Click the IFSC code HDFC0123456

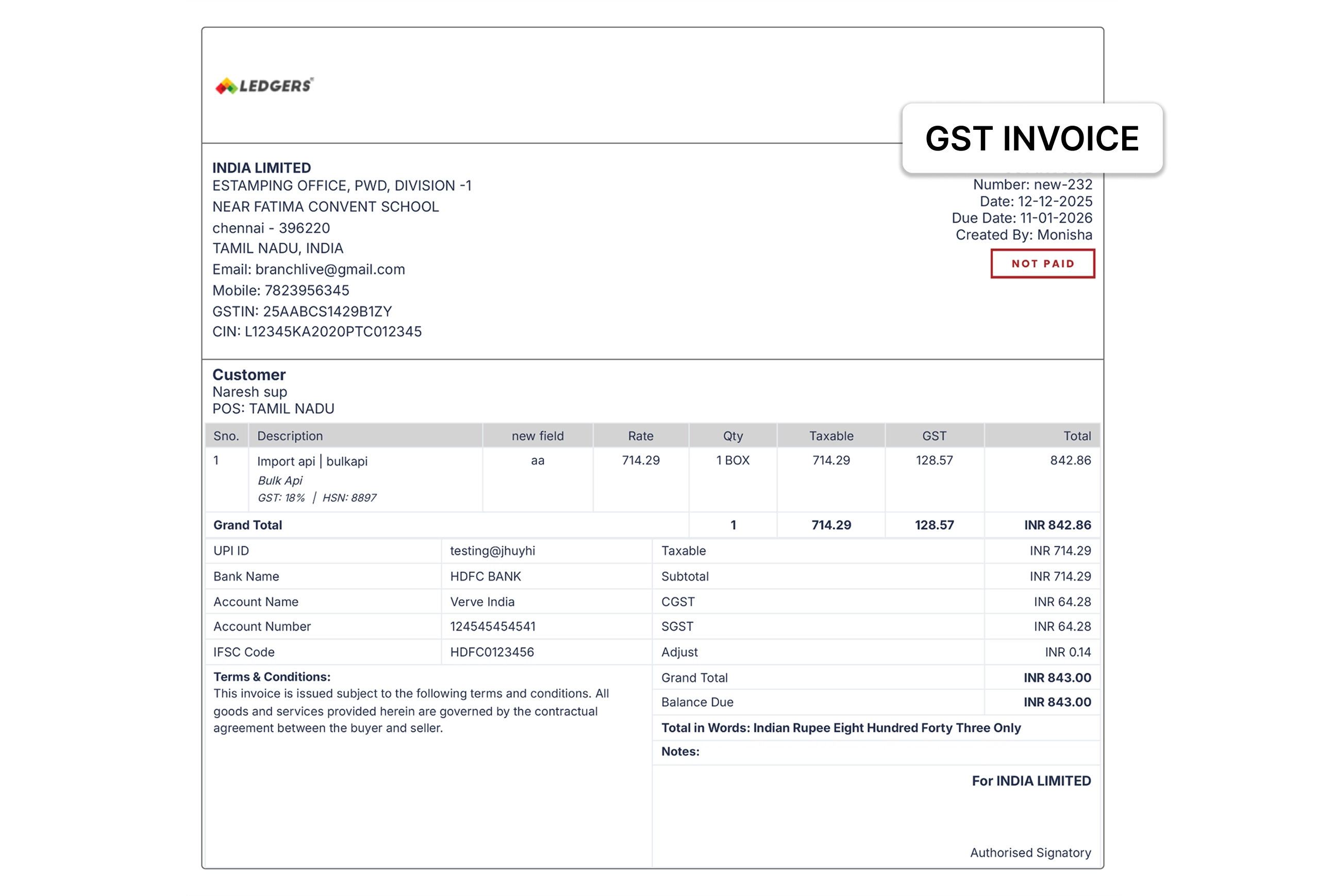492,652
